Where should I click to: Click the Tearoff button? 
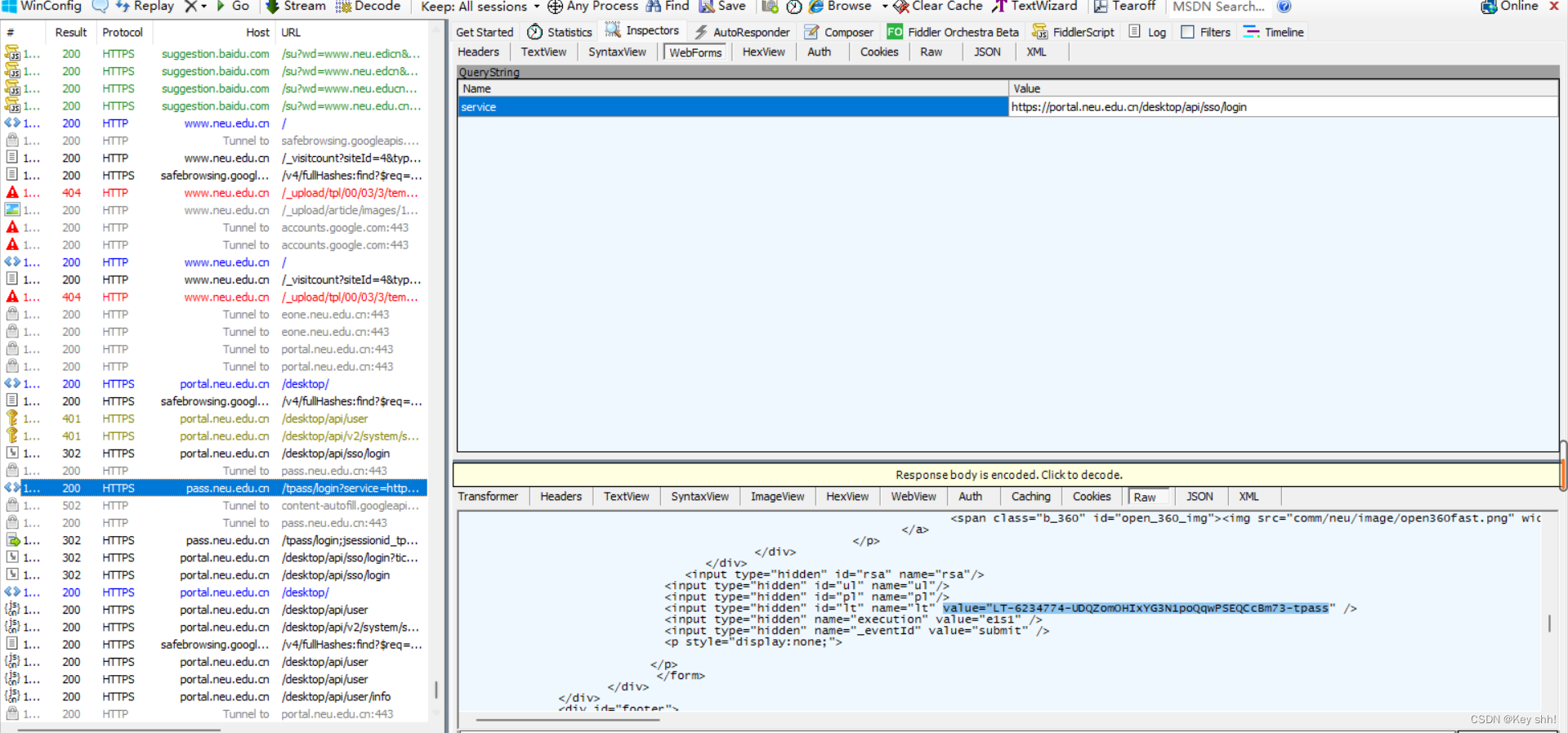[1124, 7]
